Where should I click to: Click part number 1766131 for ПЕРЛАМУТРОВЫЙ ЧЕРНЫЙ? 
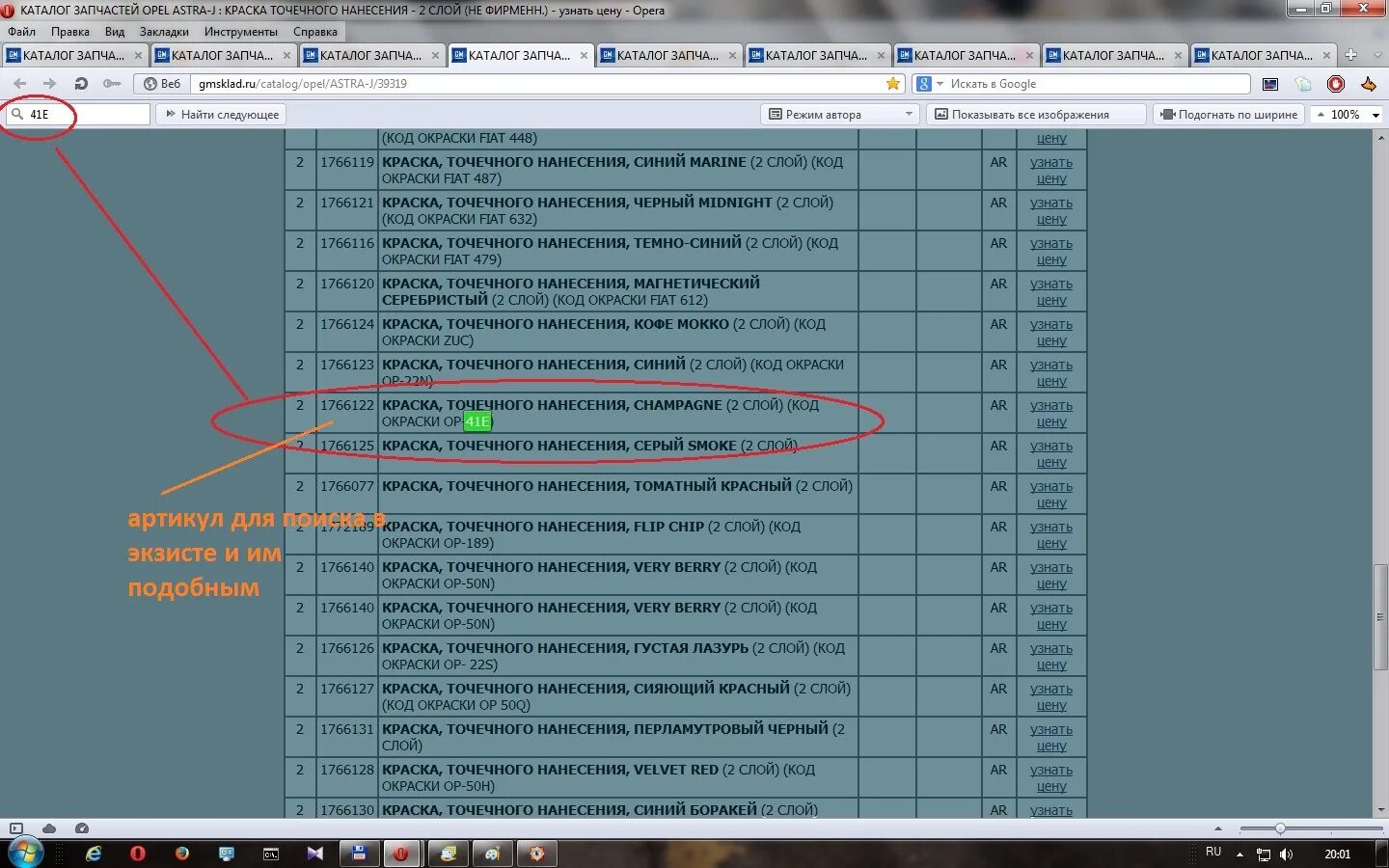coord(347,729)
